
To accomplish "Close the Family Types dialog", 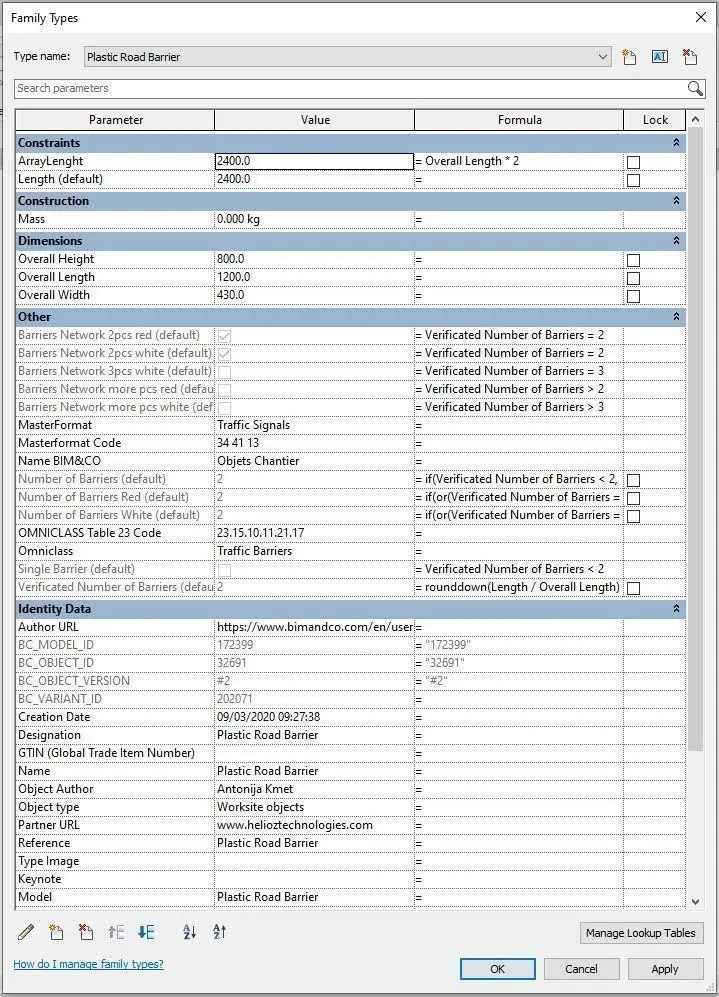I will coord(701,17).
